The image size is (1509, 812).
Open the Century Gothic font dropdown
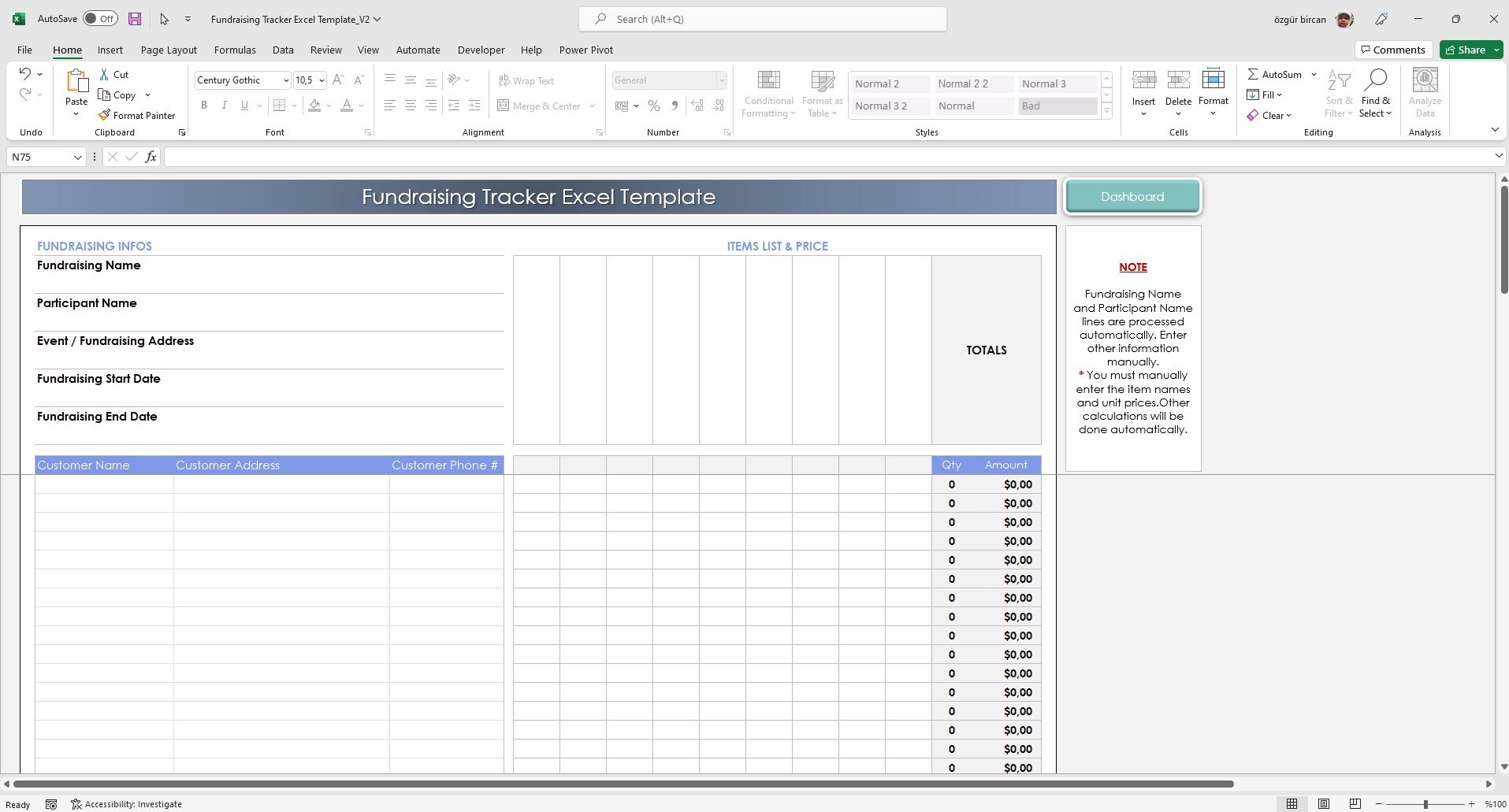285,80
